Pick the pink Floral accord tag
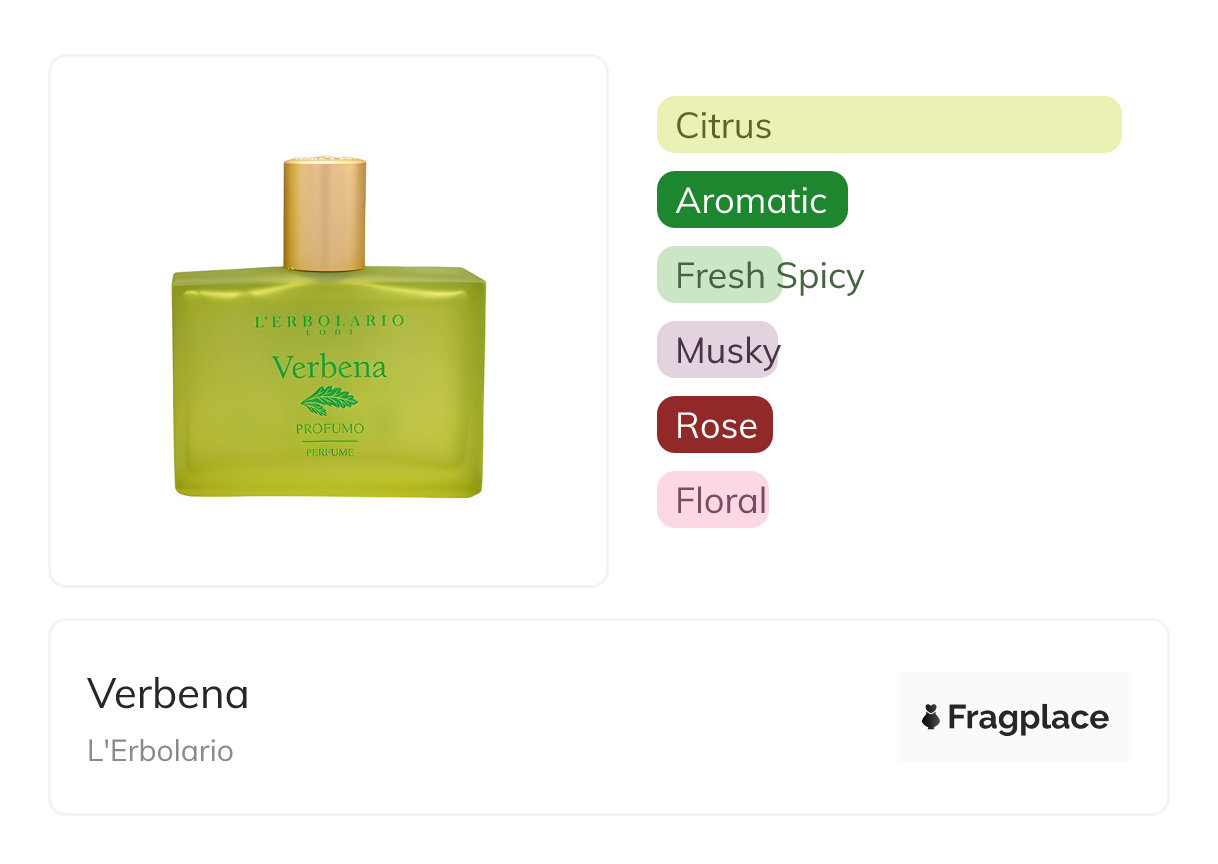 pyautogui.click(x=712, y=500)
